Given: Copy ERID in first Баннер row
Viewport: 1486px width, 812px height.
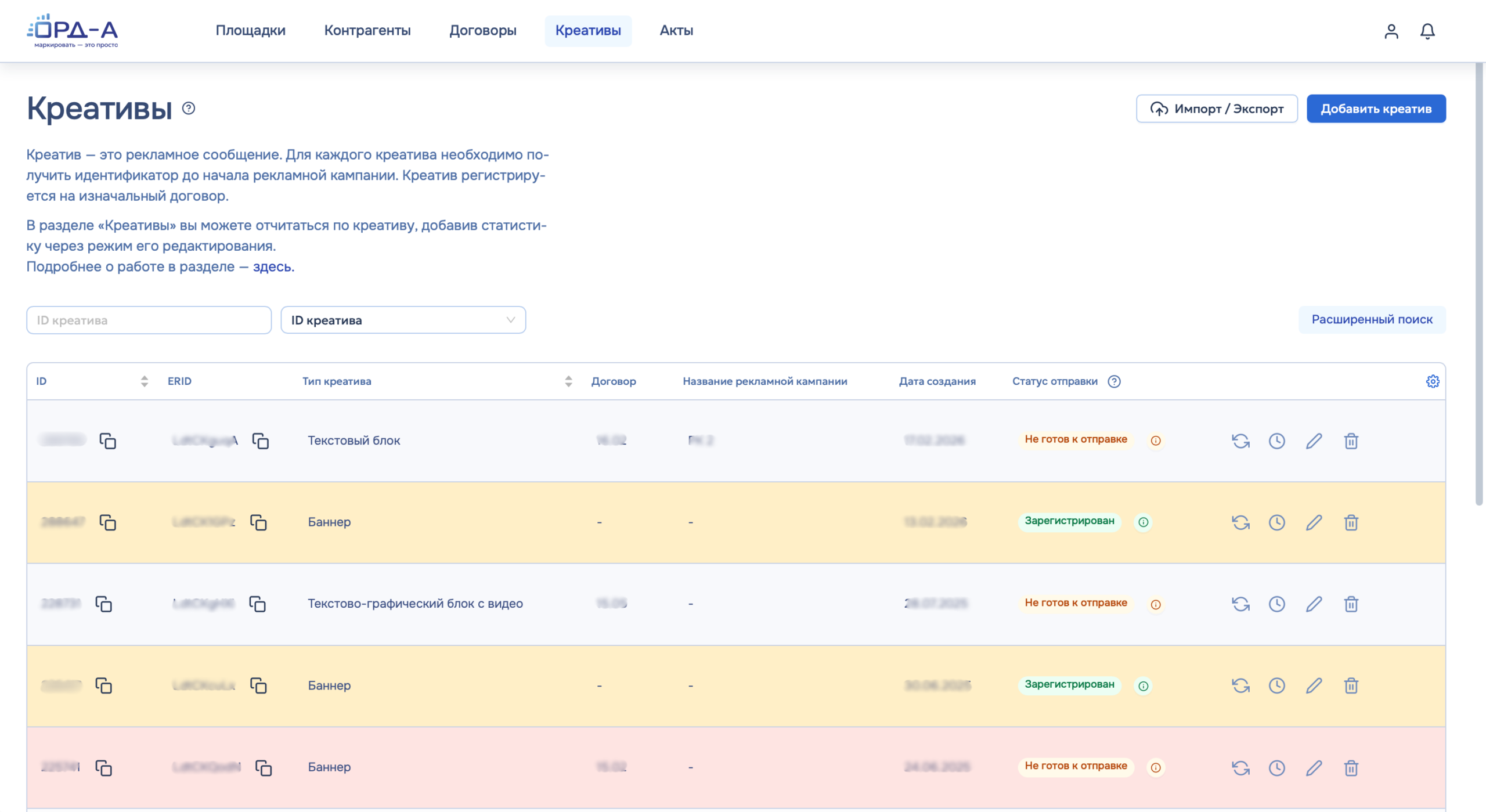Looking at the screenshot, I should (258, 522).
